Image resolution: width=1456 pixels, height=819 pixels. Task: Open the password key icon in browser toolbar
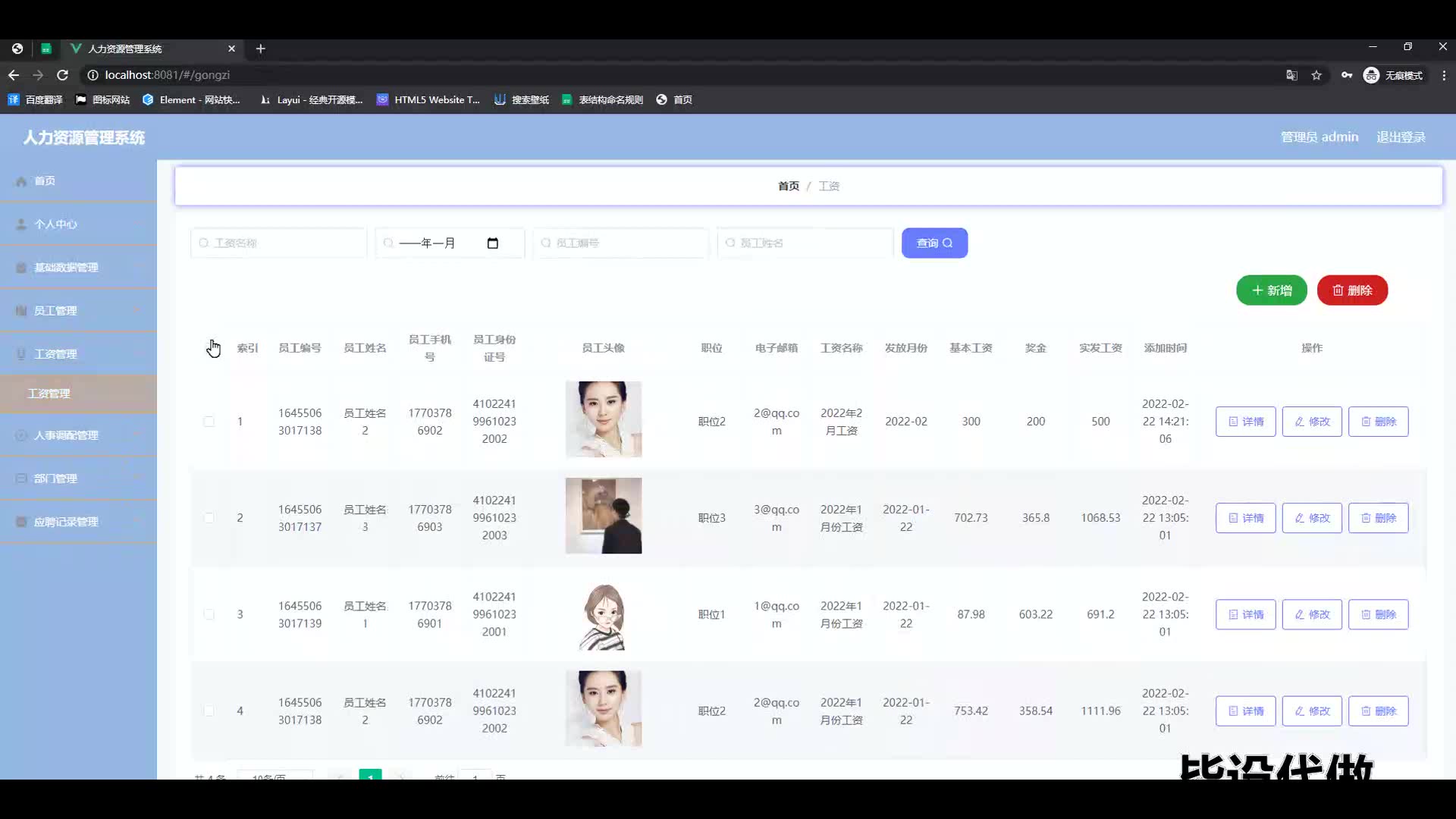coord(1346,75)
